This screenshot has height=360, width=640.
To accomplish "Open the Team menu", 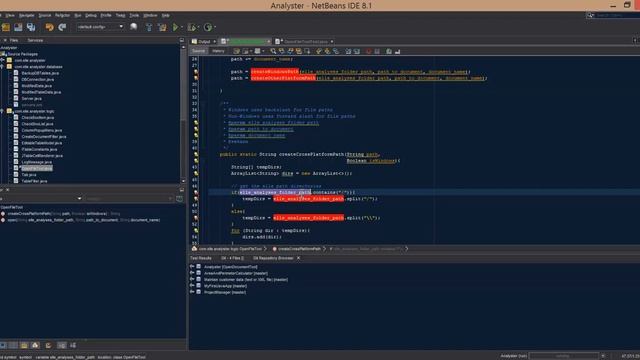I will coord(120,16).
